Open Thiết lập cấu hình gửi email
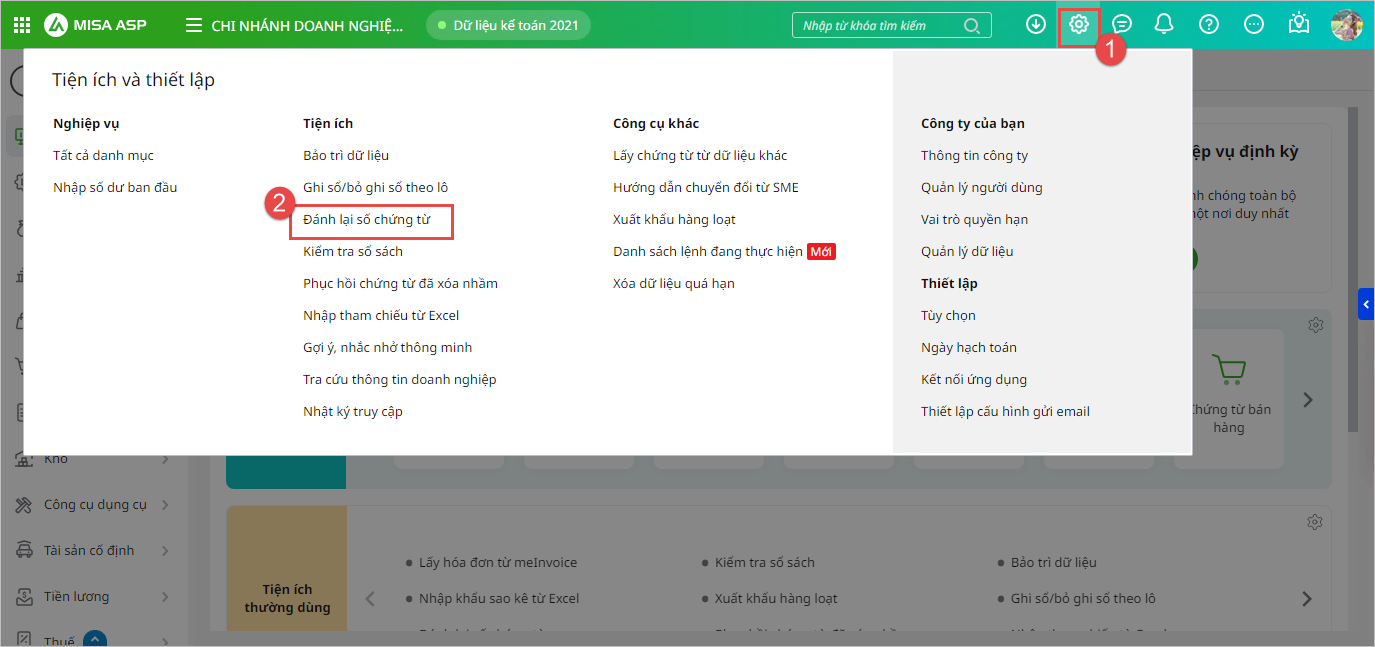The width and height of the screenshot is (1375, 647). [1005, 412]
